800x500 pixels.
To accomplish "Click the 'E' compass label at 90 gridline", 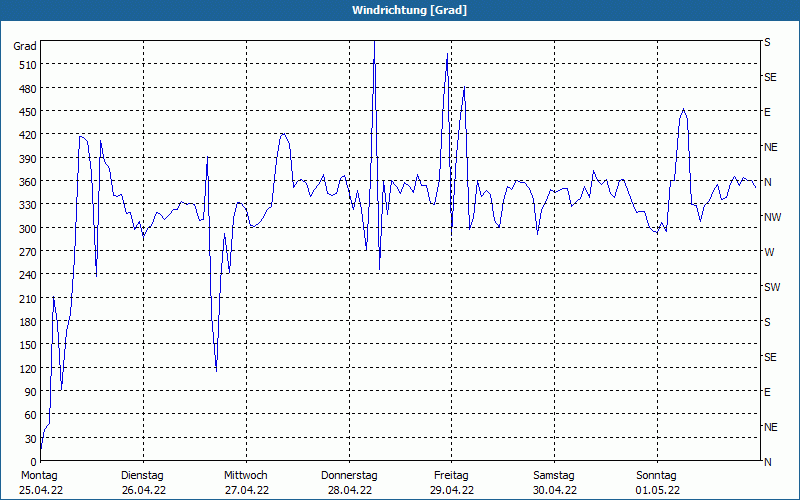I will [x=767, y=392].
